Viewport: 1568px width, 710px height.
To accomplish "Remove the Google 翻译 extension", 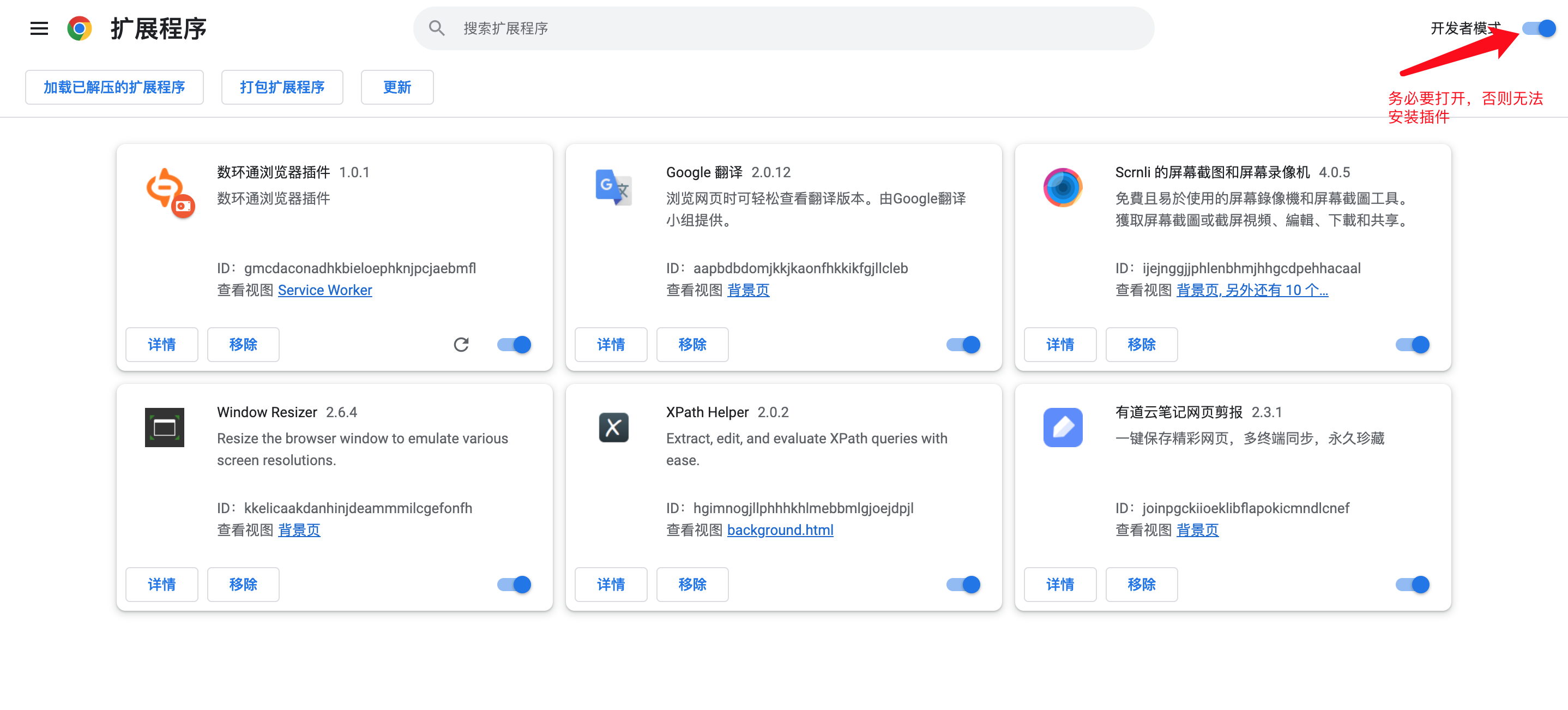I will tap(693, 345).
